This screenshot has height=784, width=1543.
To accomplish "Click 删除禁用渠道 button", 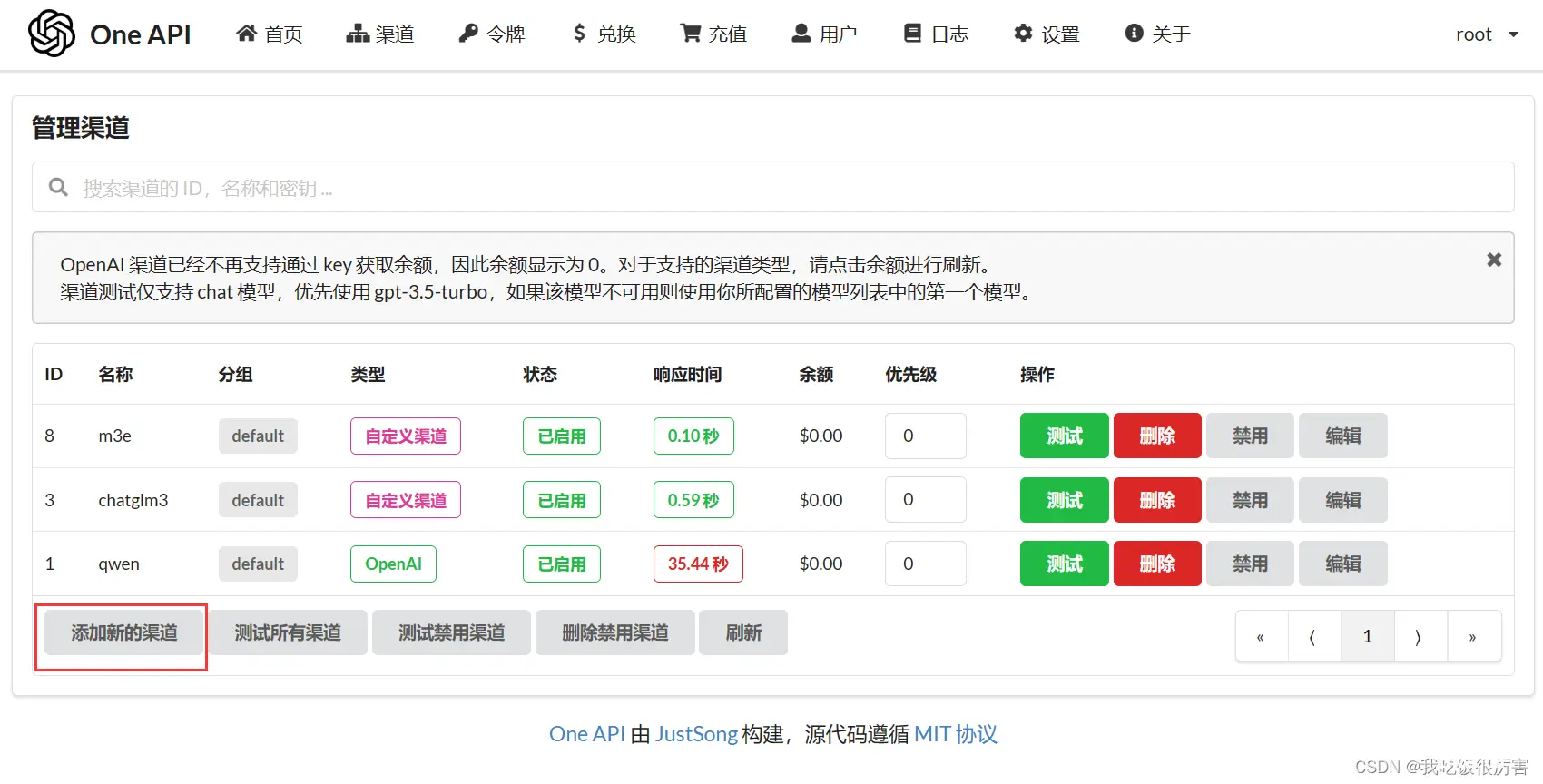I will tap(615, 632).
